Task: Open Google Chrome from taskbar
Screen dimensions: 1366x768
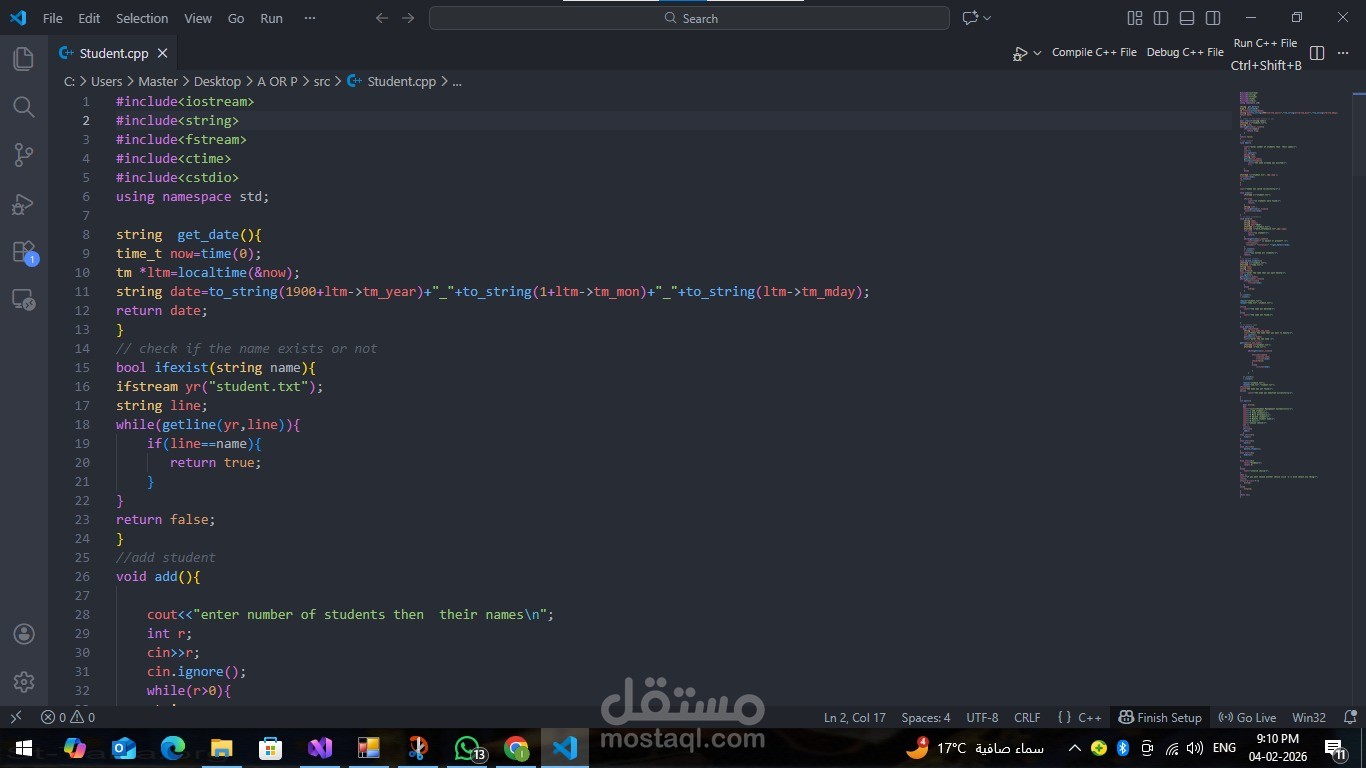Action: click(x=516, y=748)
